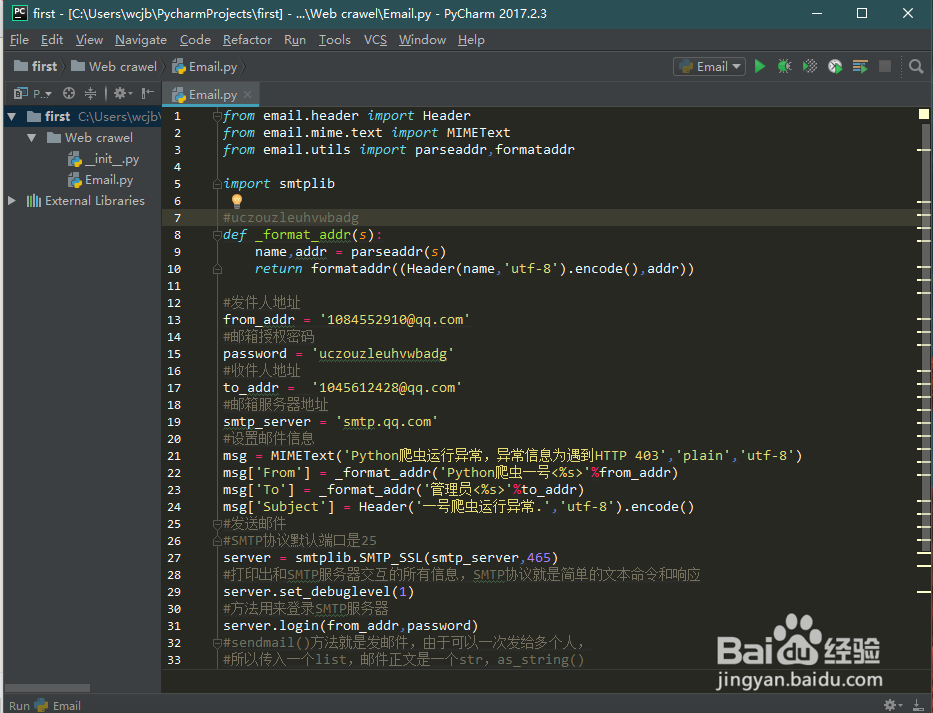The image size is (933, 713).
Task: Fold the _format_addr function at line 8
Action: click(217, 235)
